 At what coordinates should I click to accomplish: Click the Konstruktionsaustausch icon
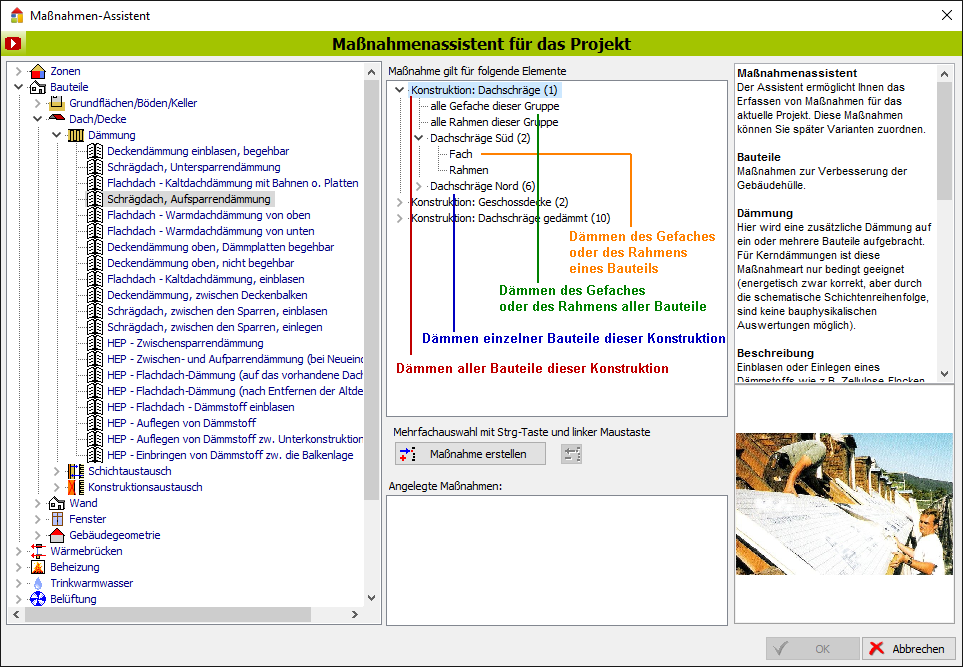click(76, 487)
